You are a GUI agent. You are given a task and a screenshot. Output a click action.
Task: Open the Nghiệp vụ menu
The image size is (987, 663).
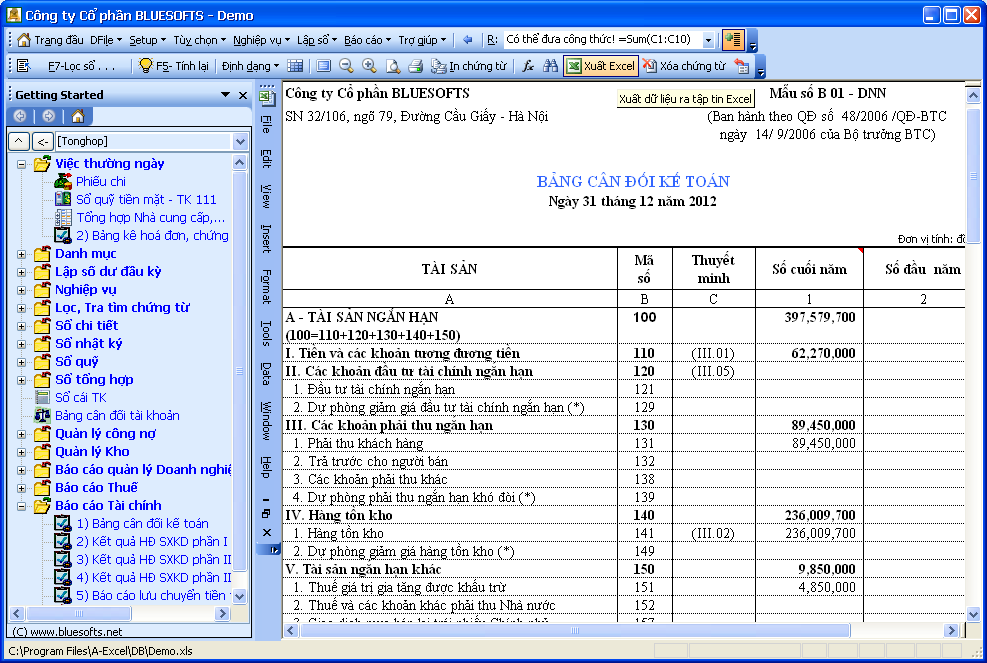[259, 40]
